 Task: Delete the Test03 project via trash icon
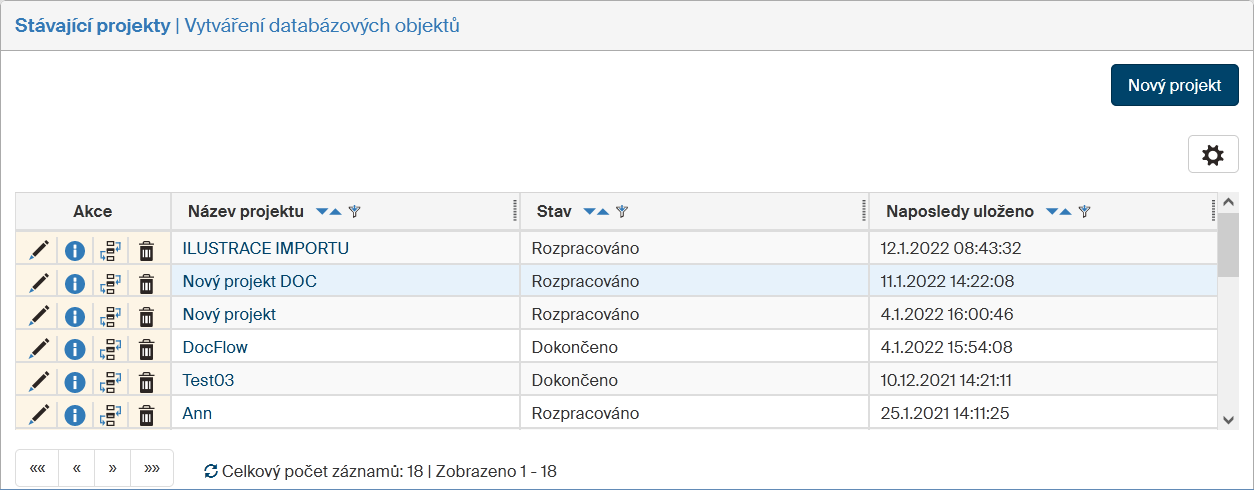point(146,381)
